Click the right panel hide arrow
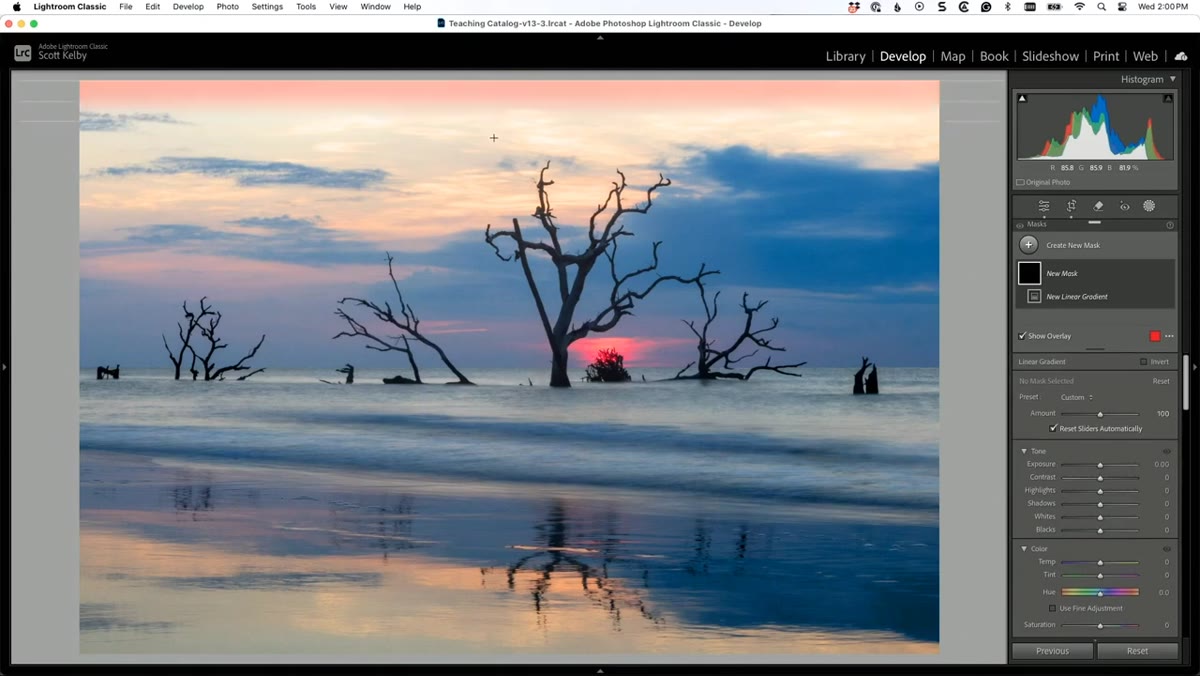1200x676 pixels. 1195,367
